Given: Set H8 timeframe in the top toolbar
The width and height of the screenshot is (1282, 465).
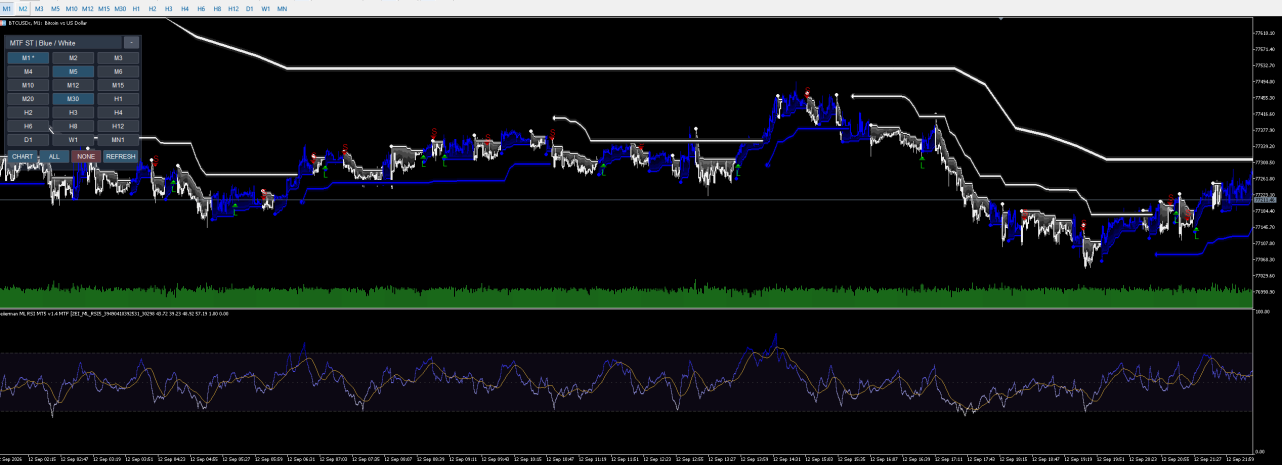Looking at the screenshot, I should [217, 8].
